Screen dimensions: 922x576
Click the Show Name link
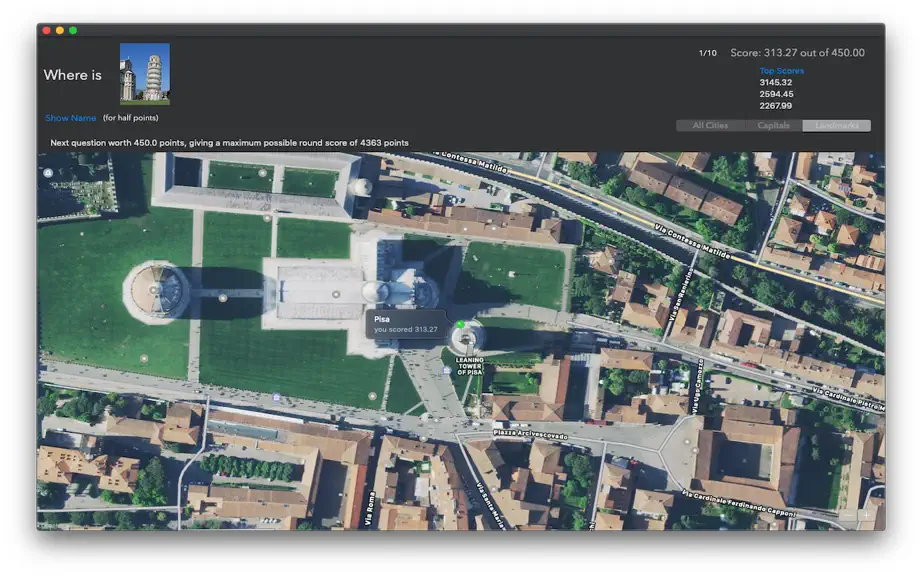(x=71, y=118)
